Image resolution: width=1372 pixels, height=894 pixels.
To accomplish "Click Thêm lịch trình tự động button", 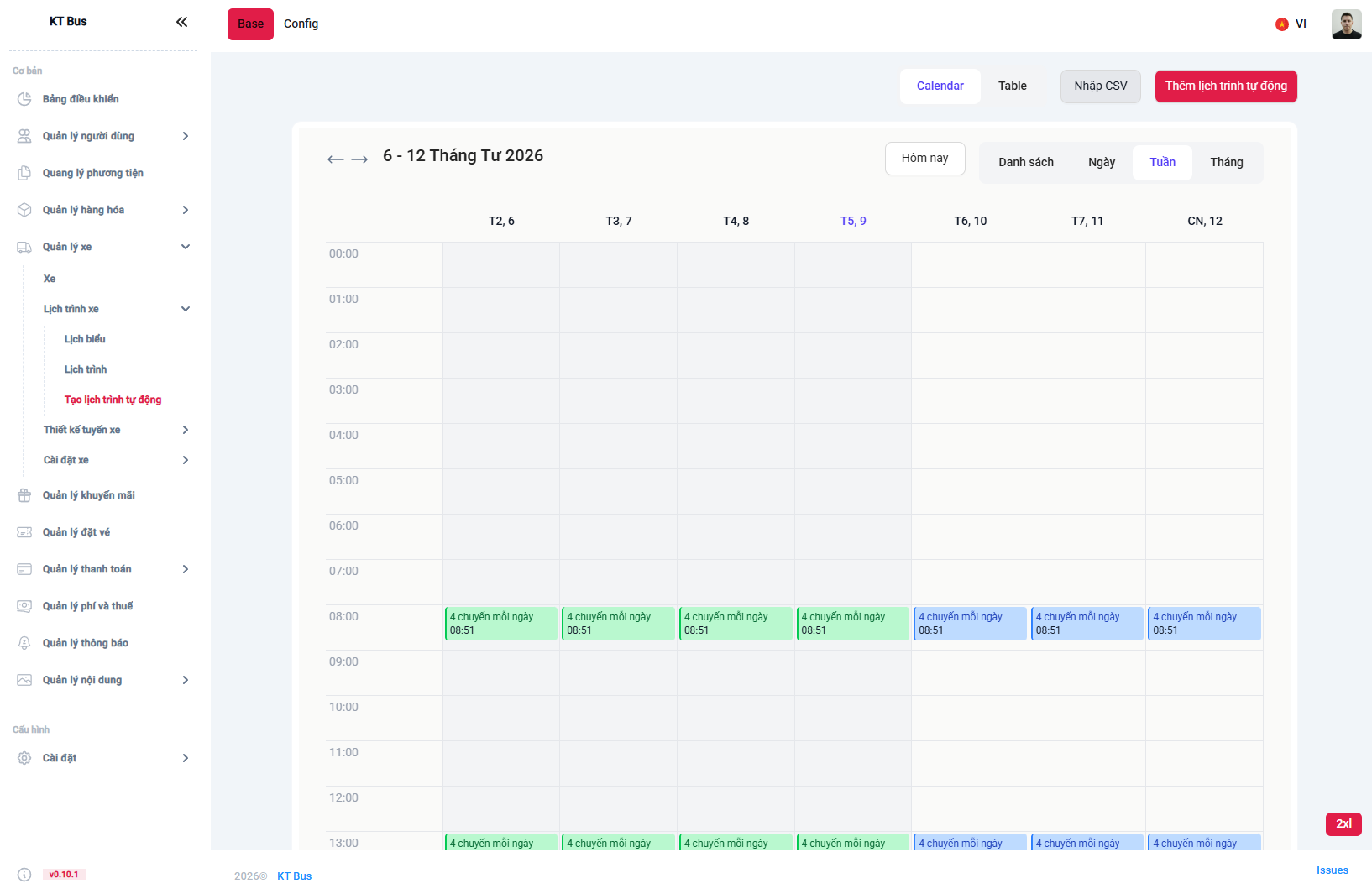I will point(1225,86).
